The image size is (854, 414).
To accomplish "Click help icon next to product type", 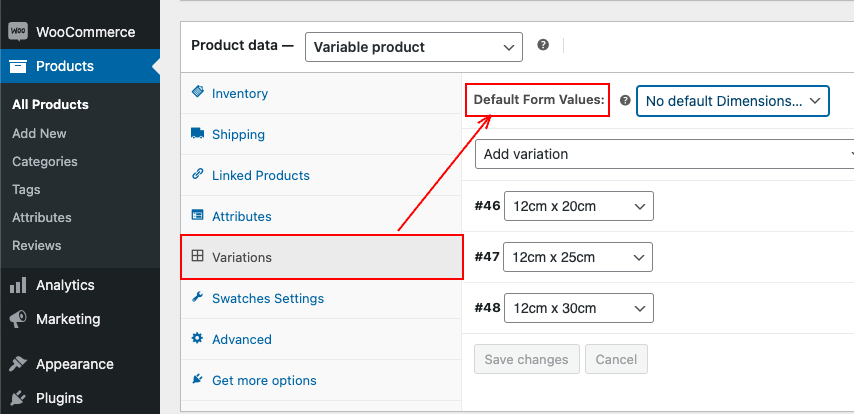I will [542, 45].
